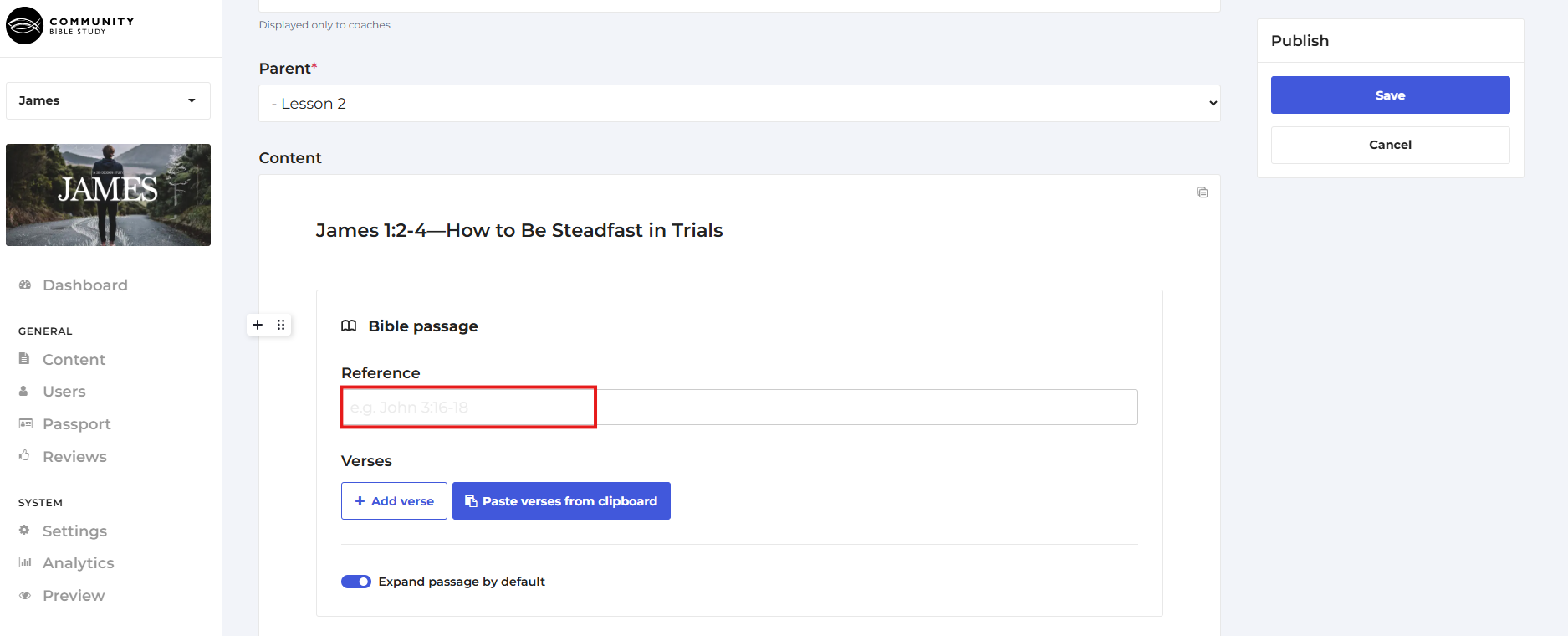
Task: Click the Analytics chart icon
Action: 25,562
